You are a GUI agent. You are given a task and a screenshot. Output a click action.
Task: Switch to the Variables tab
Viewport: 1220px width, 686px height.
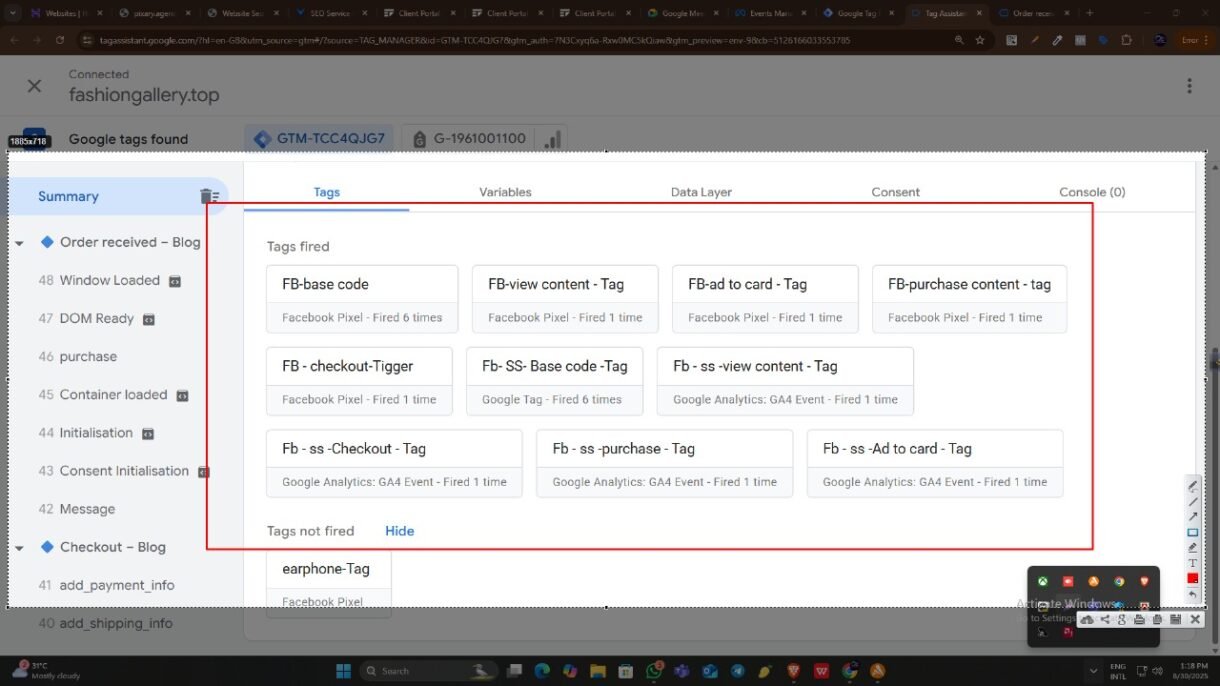coord(505,192)
